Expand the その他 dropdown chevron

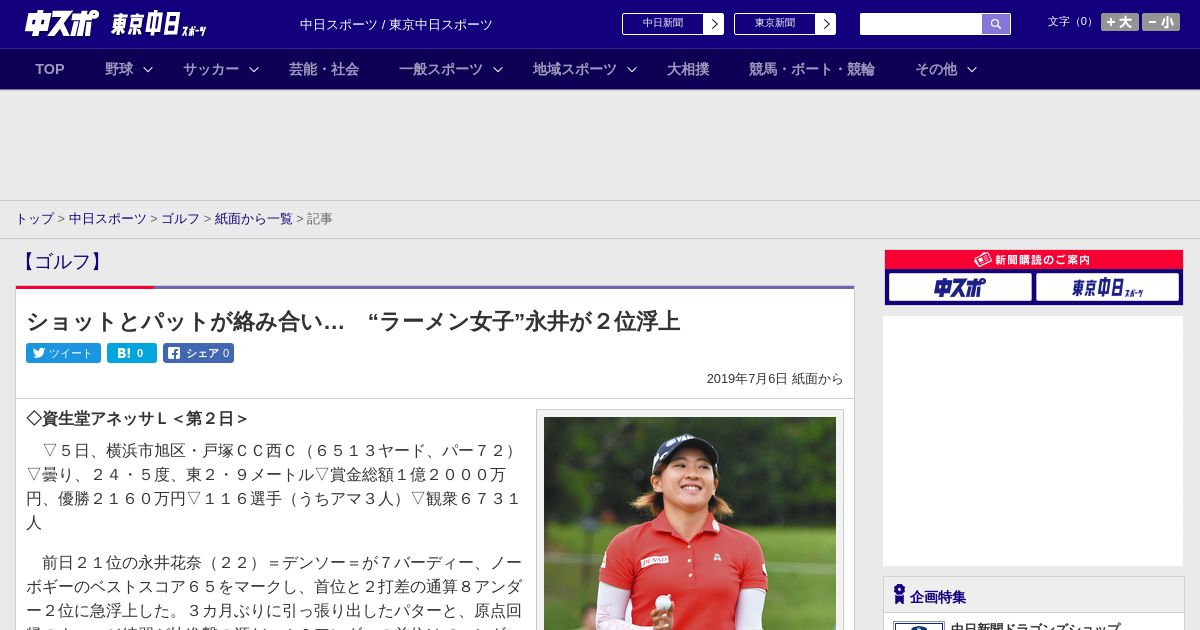tap(972, 69)
